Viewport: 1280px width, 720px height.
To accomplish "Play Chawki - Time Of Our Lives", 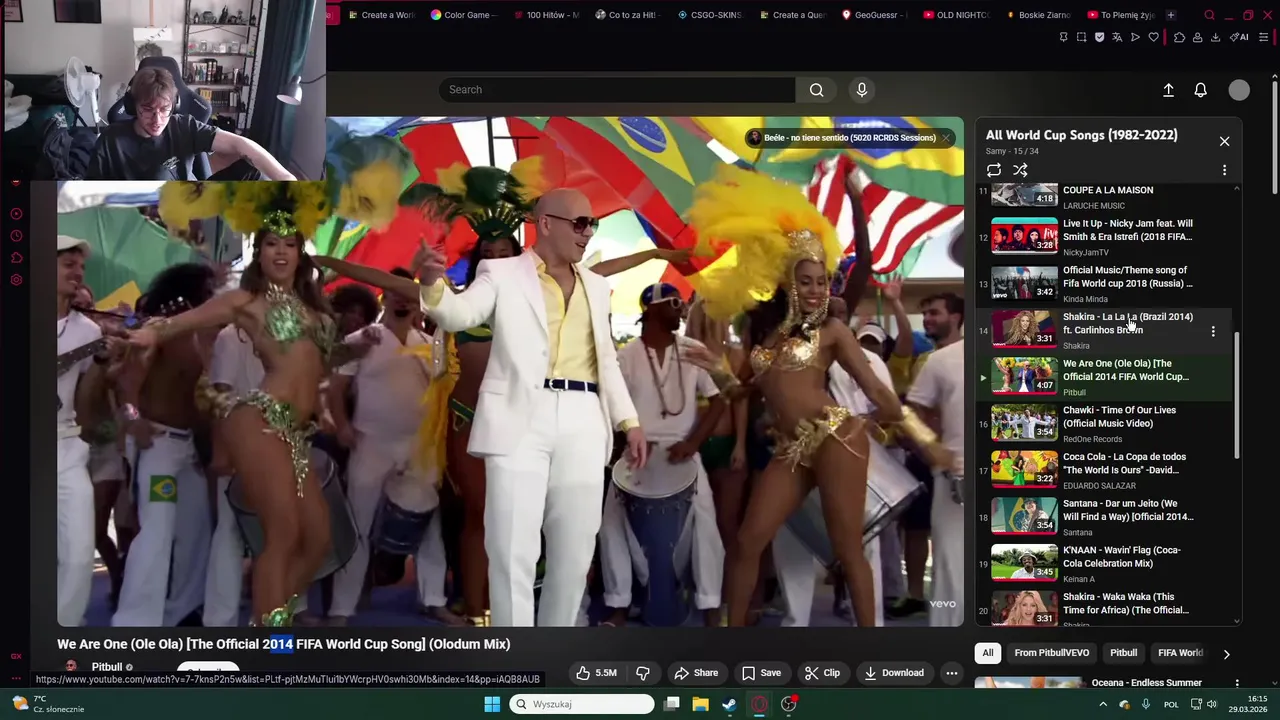I will (1104, 424).
